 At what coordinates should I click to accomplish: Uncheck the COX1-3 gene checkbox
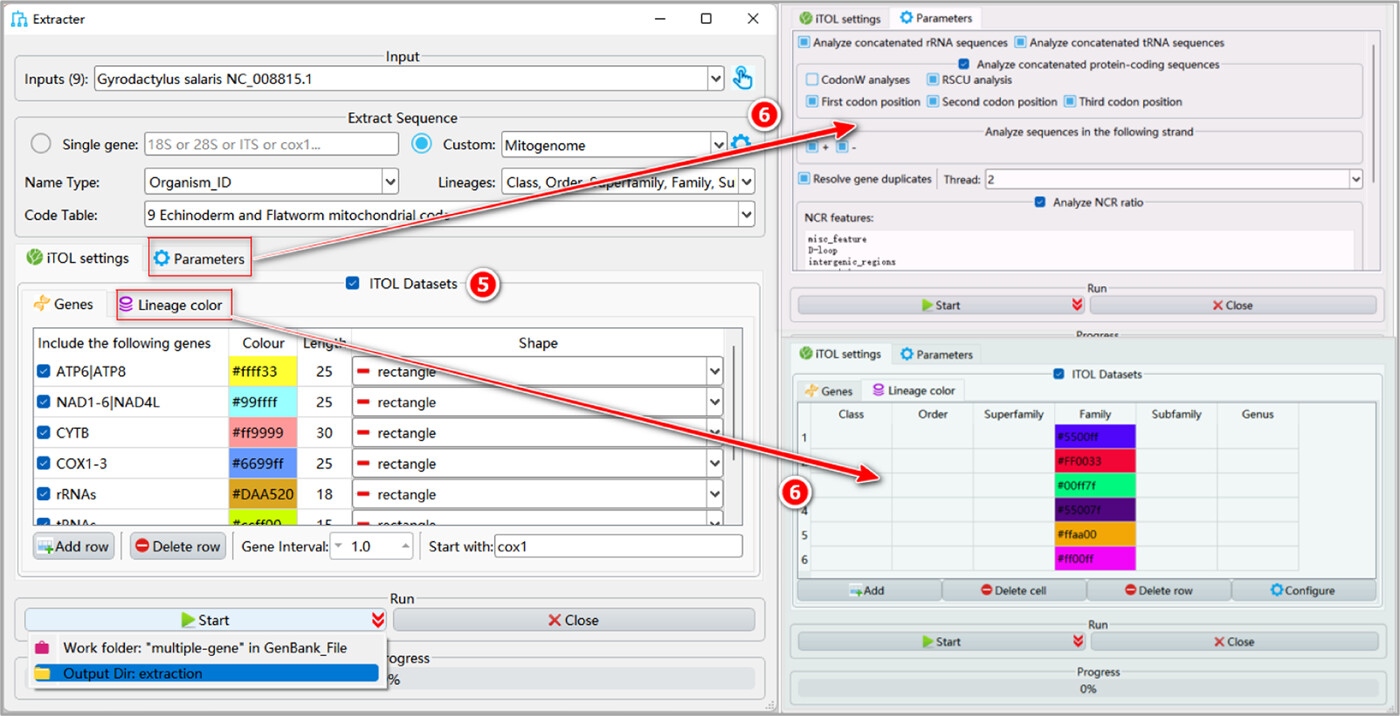44,463
